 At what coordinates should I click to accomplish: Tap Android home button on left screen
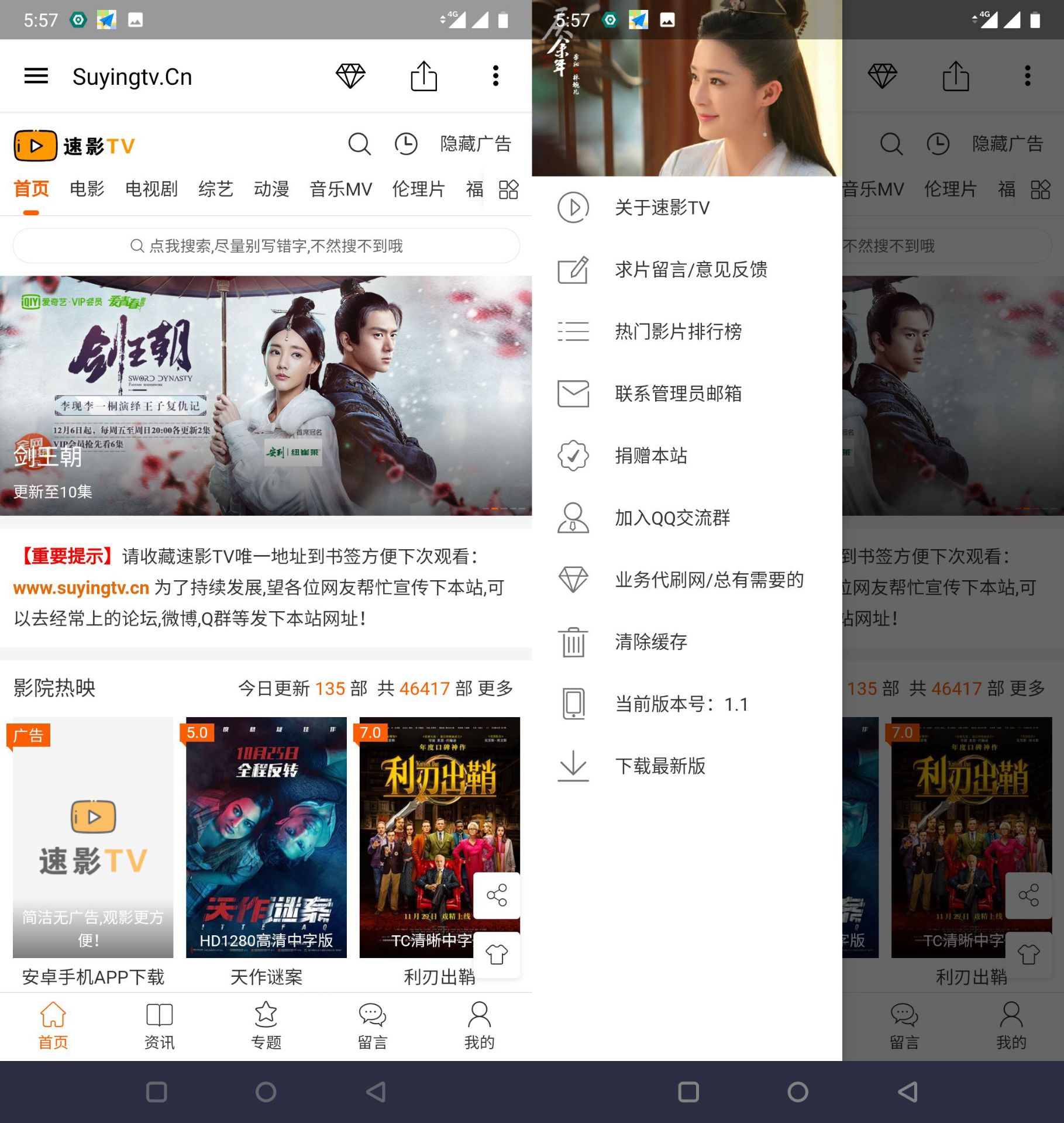point(266,1091)
